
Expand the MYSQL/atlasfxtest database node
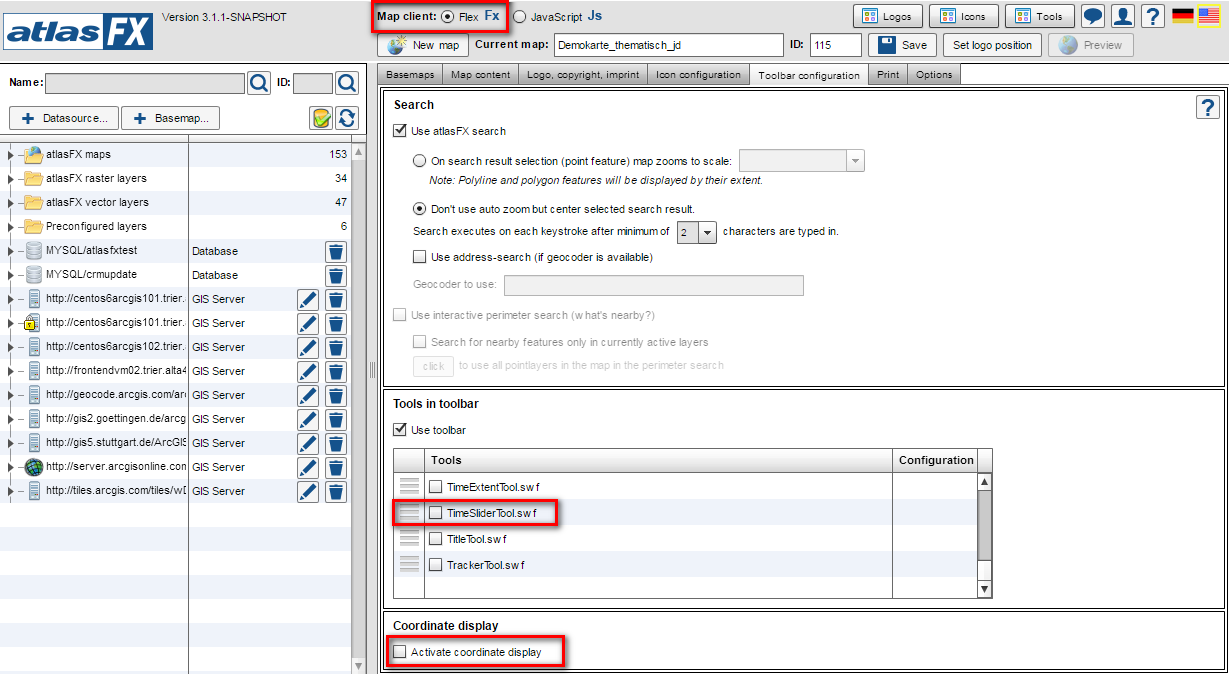pyautogui.click(x=11, y=250)
